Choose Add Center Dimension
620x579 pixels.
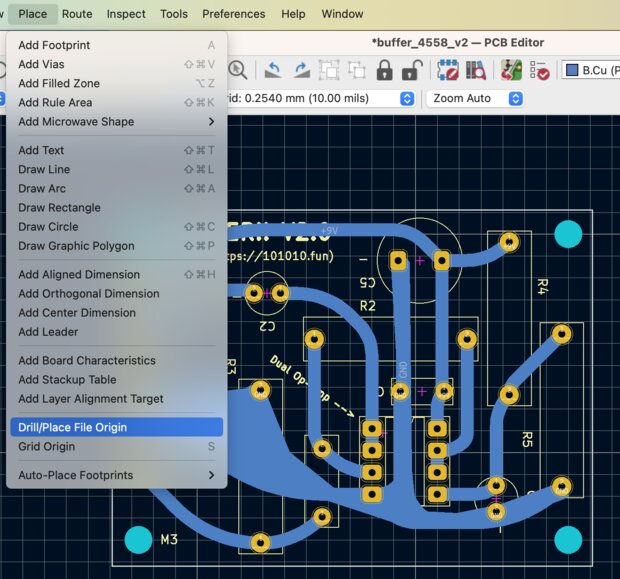point(117,312)
